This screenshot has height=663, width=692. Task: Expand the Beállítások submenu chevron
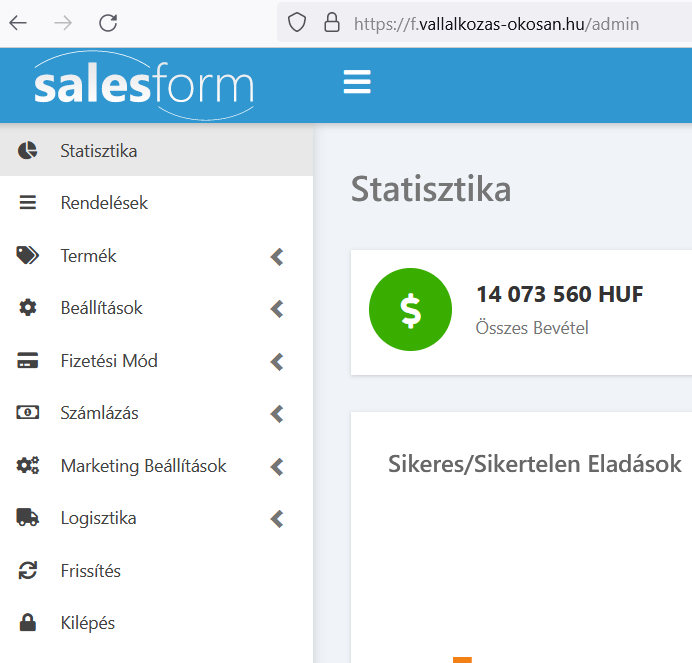tap(277, 309)
